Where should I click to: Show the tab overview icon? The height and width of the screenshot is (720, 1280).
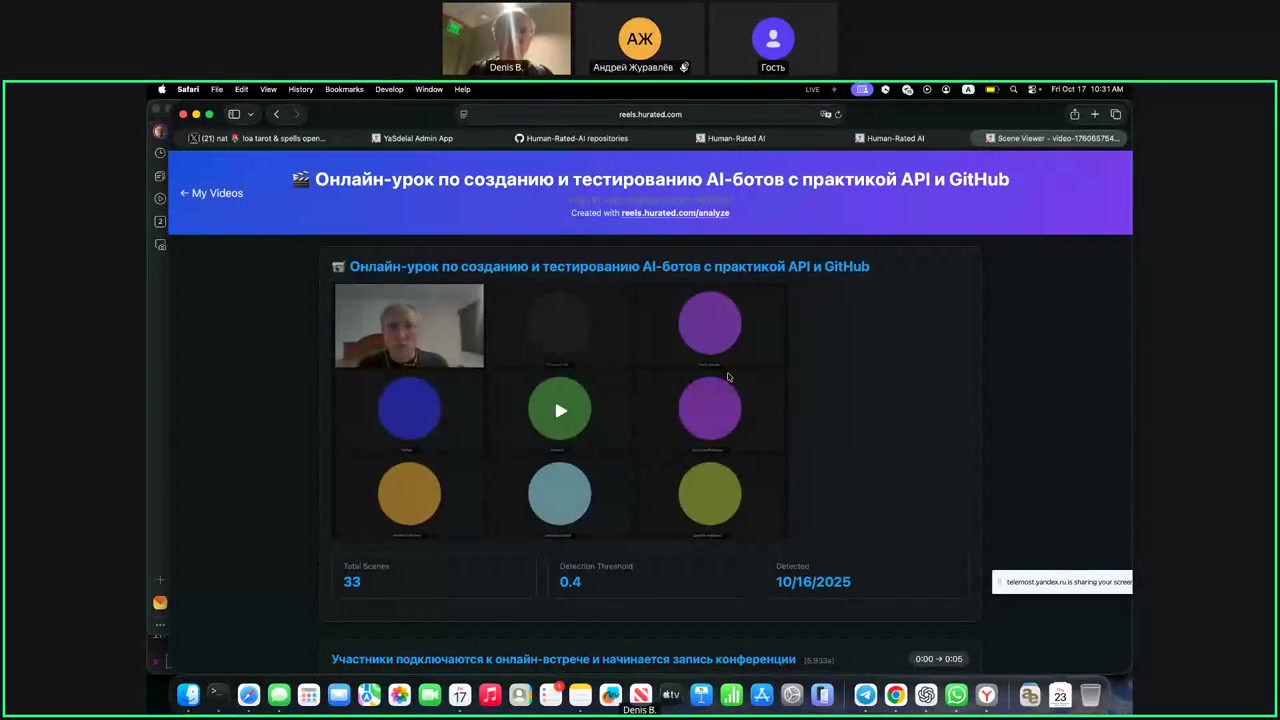[x=1116, y=114]
